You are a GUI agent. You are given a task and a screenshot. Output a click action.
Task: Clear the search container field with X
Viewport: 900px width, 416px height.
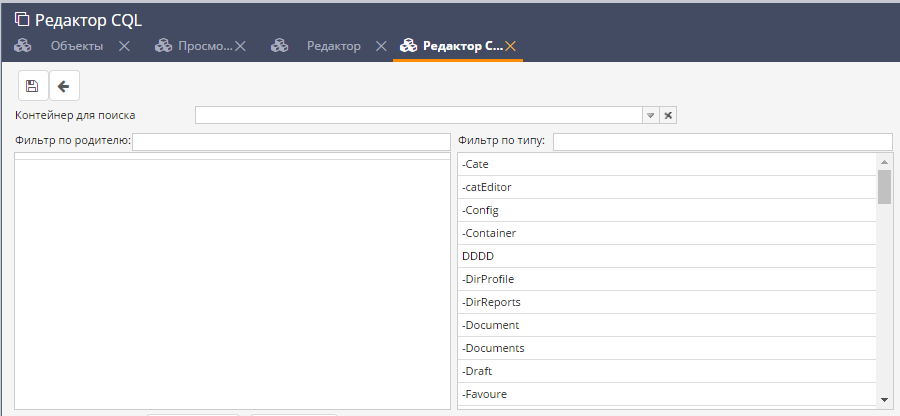click(x=669, y=115)
